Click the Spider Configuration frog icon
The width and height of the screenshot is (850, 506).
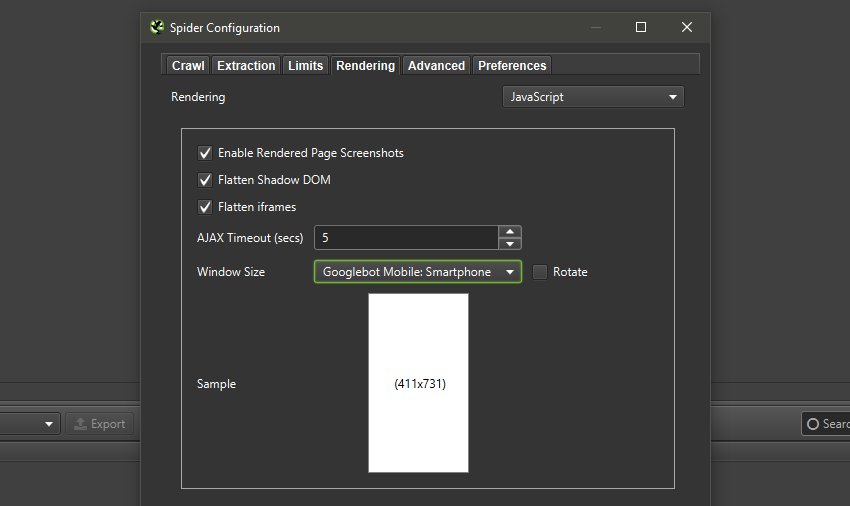point(157,27)
